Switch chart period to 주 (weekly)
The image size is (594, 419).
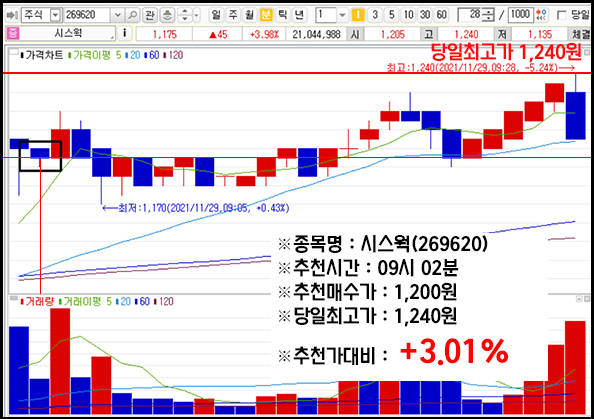[x=233, y=15]
